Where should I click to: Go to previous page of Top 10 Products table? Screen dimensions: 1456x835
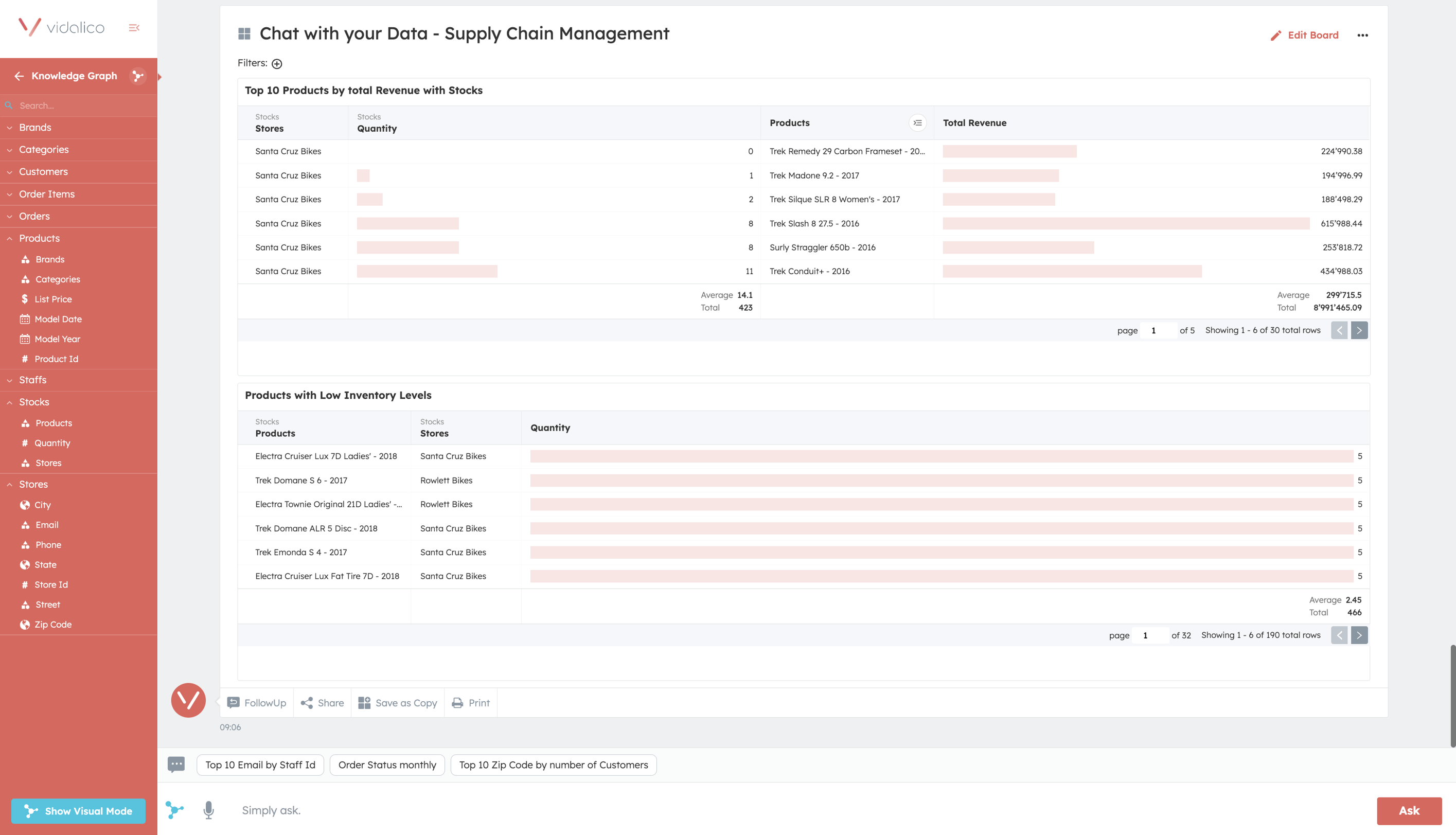coord(1339,330)
